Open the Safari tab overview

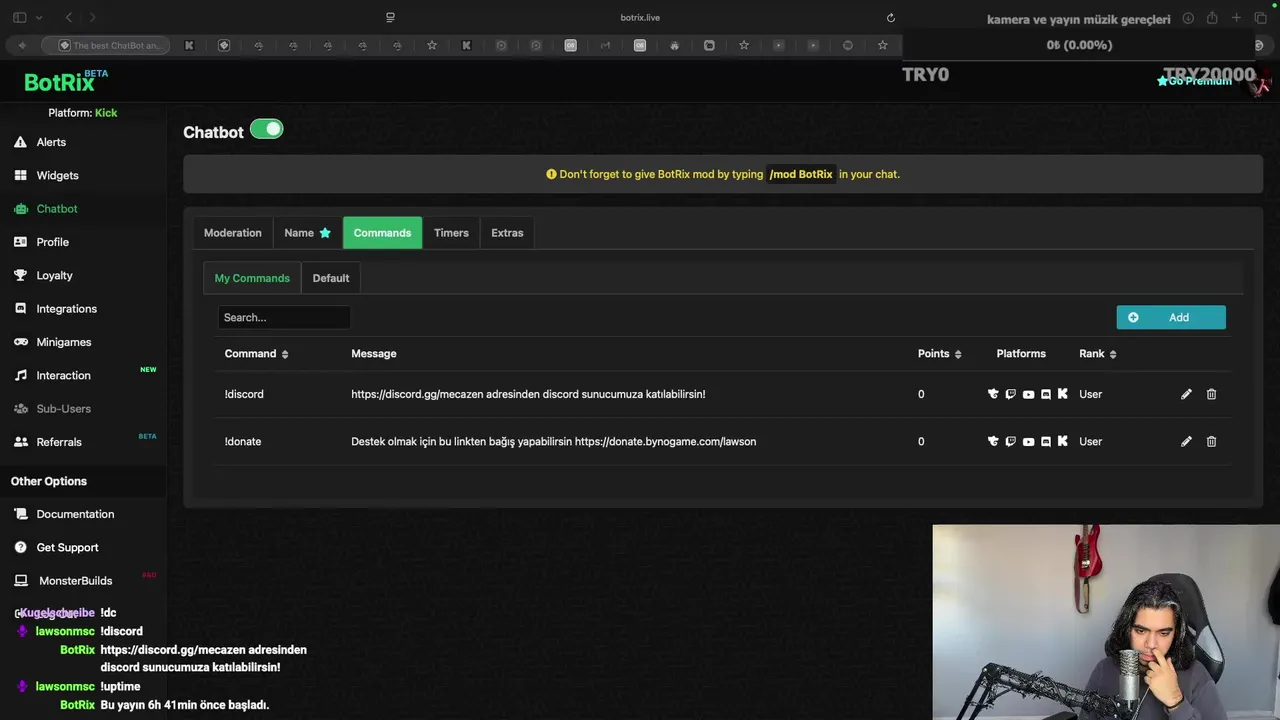click(1261, 18)
